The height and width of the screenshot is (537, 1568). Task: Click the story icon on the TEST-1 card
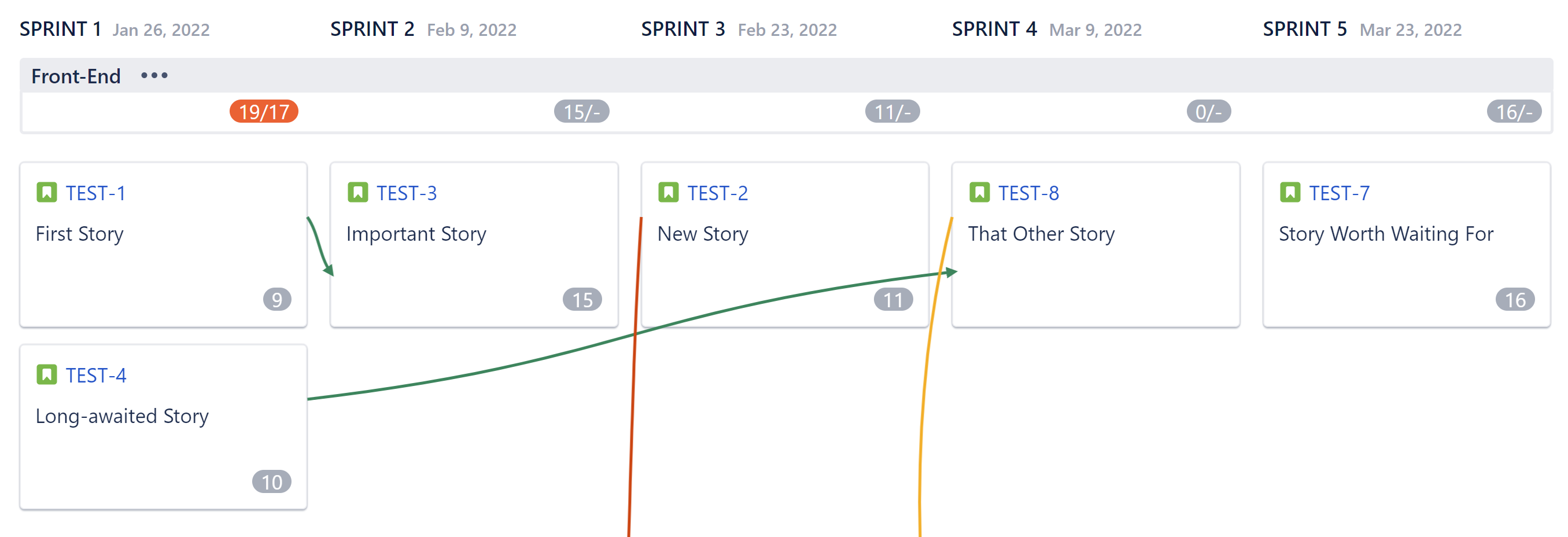(48, 192)
